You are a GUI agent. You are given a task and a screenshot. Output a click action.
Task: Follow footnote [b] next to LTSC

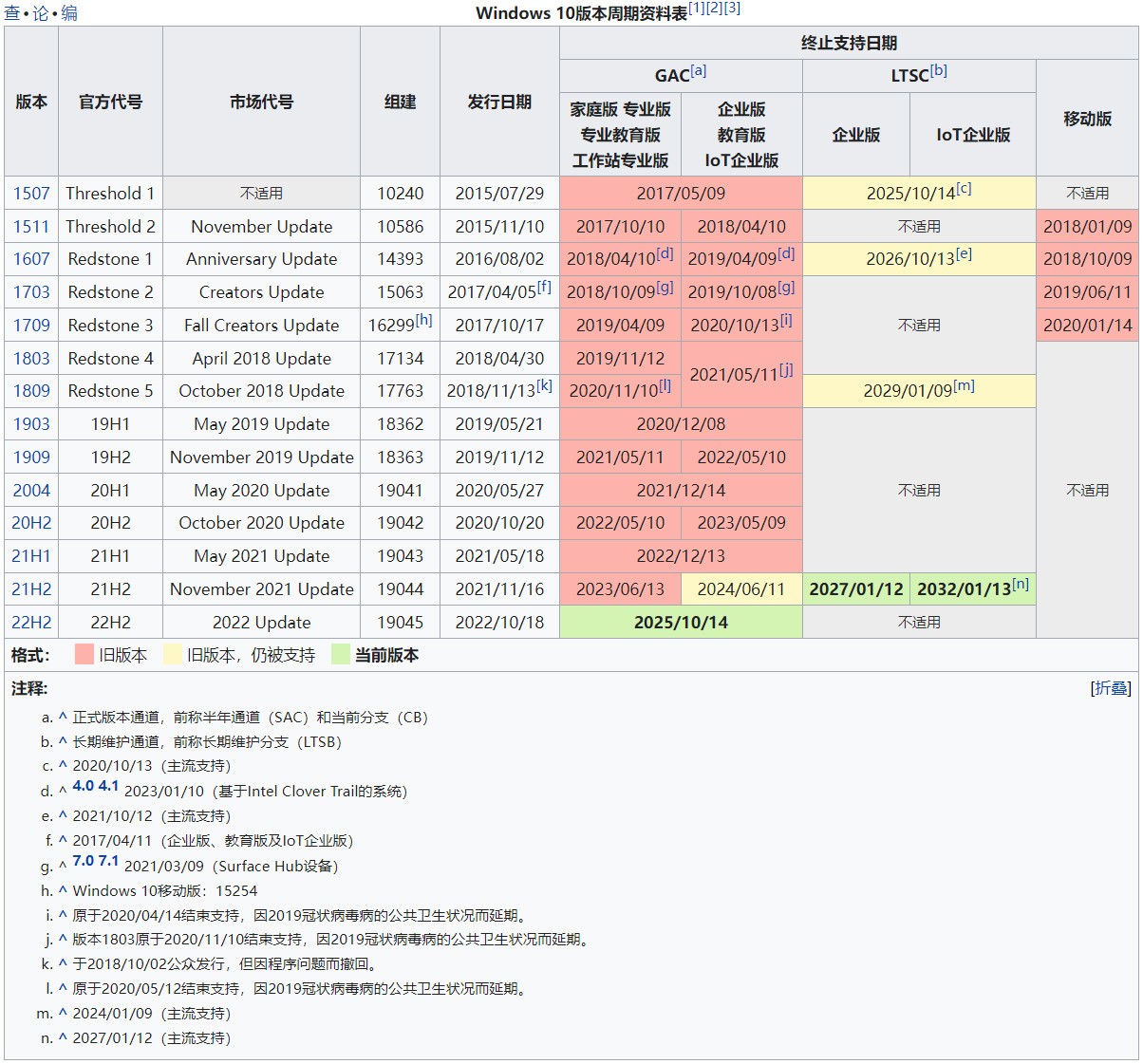pos(939,71)
